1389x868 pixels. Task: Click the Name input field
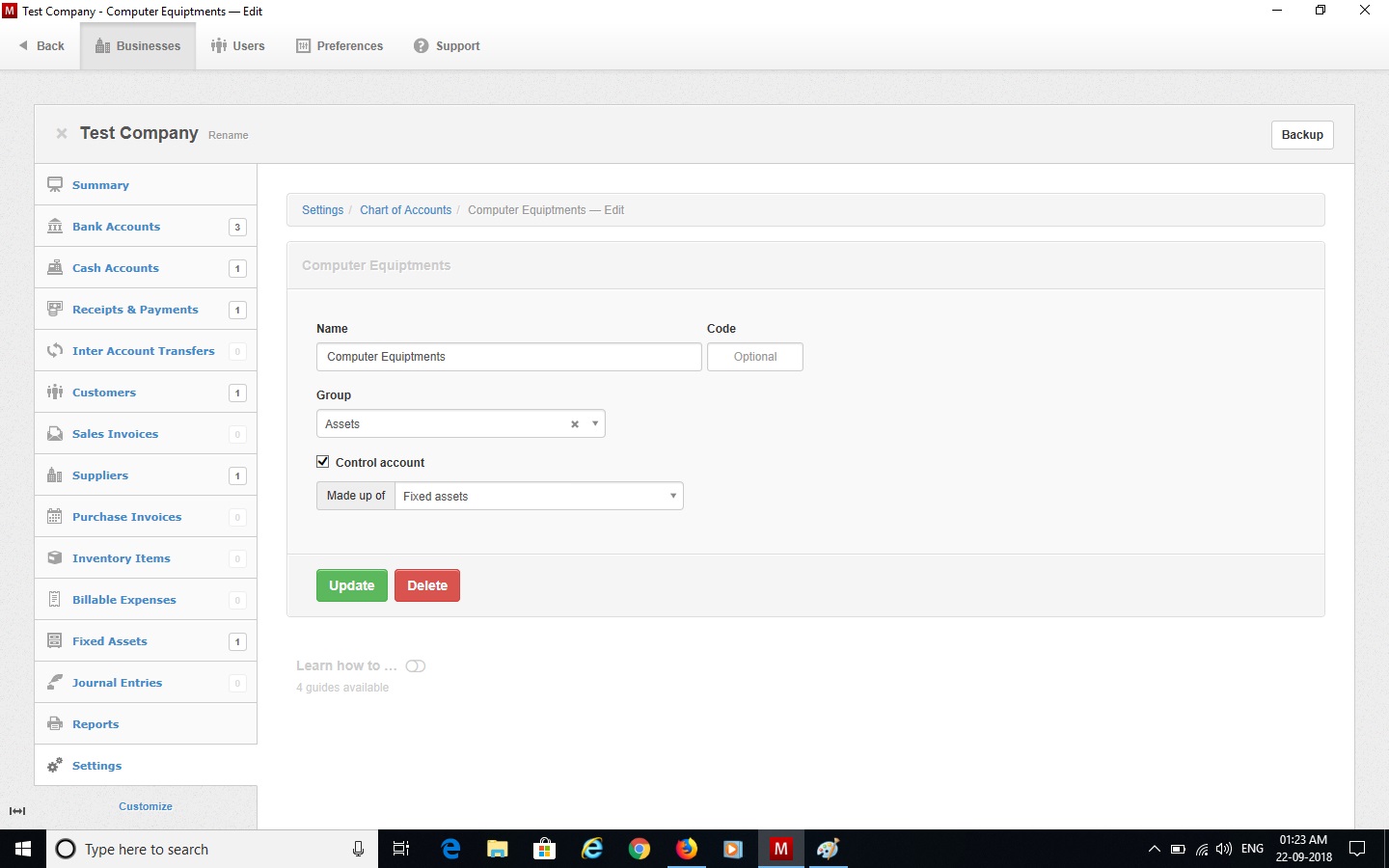coord(509,357)
